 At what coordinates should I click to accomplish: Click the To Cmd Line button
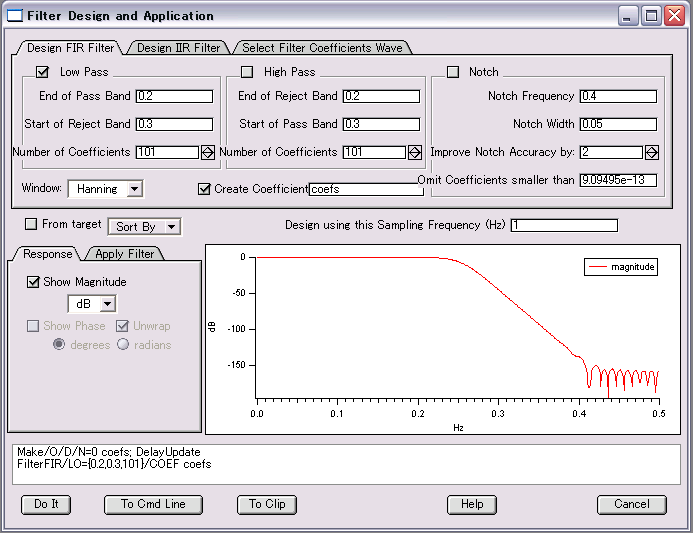(x=153, y=504)
